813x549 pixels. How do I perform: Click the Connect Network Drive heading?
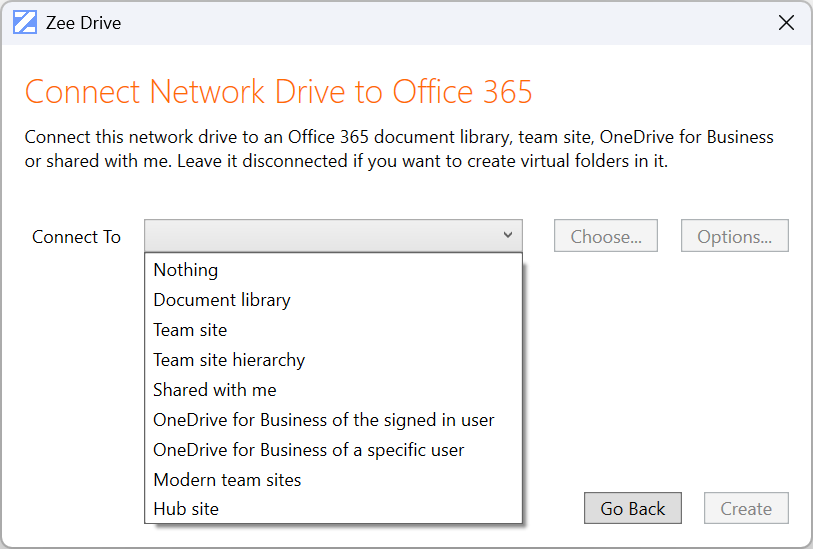point(278,92)
